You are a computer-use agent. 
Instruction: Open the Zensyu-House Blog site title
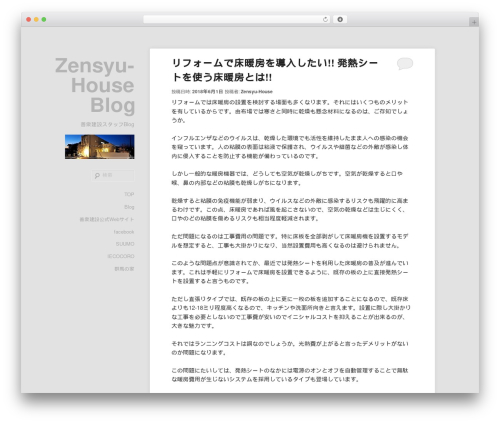point(95,85)
